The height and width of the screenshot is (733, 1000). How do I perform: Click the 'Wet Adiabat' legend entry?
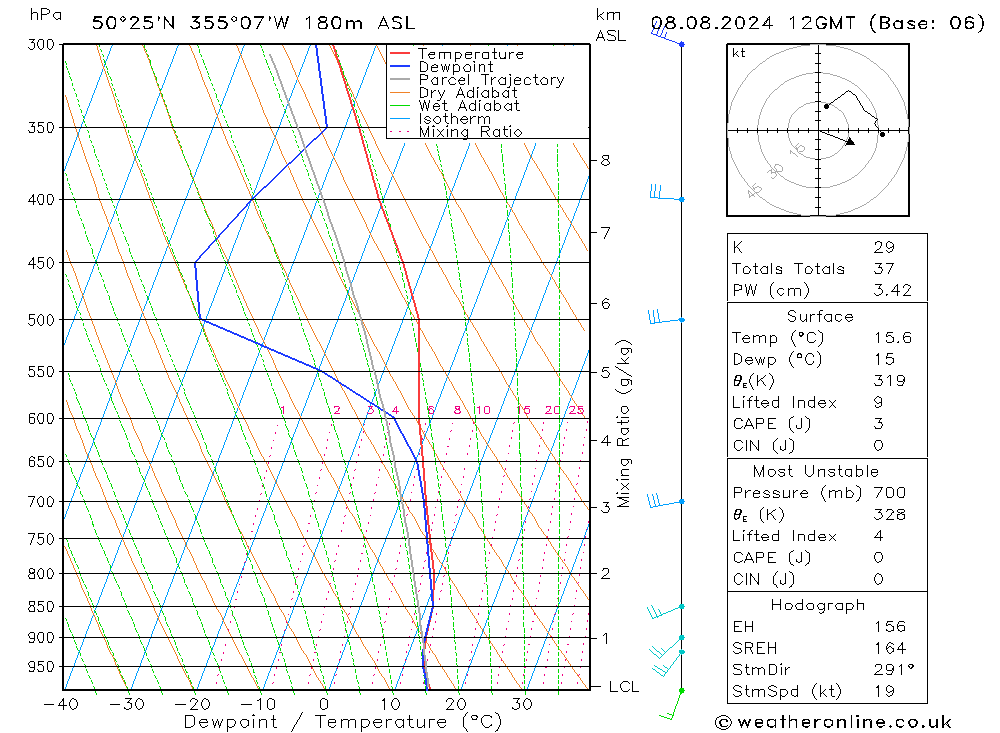(x=469, y=105)
